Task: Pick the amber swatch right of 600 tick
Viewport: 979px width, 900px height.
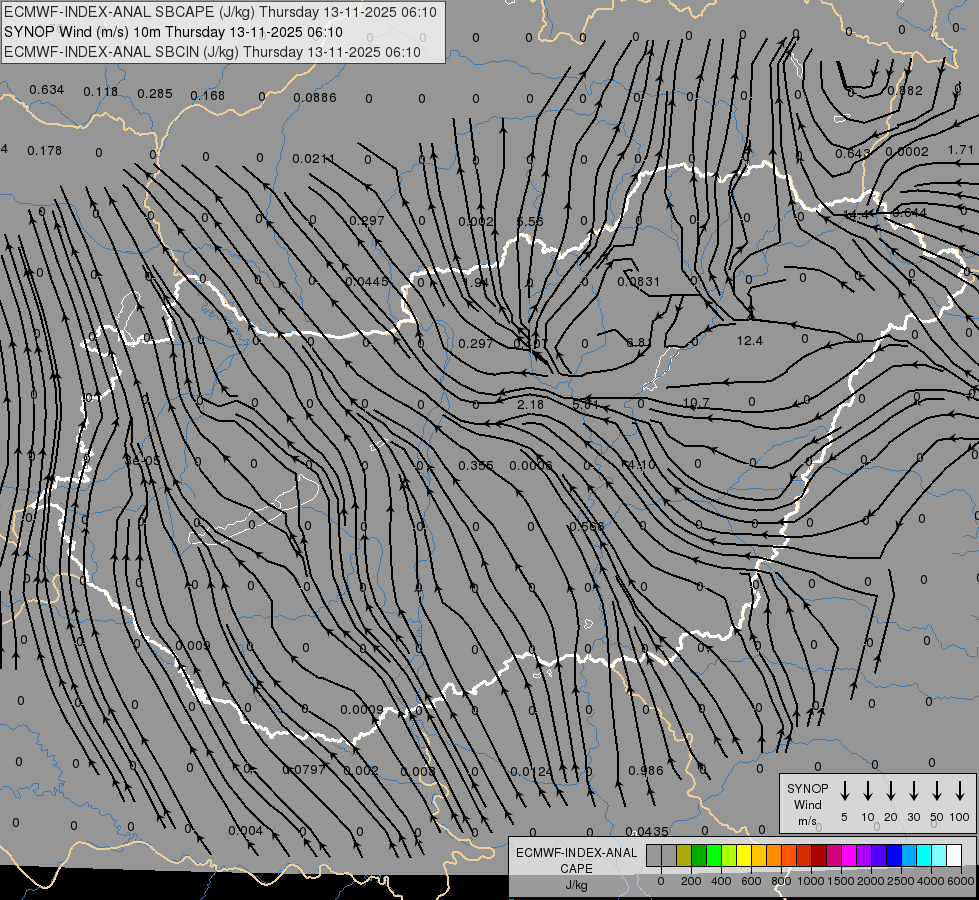Action: (x=759, y=855)
